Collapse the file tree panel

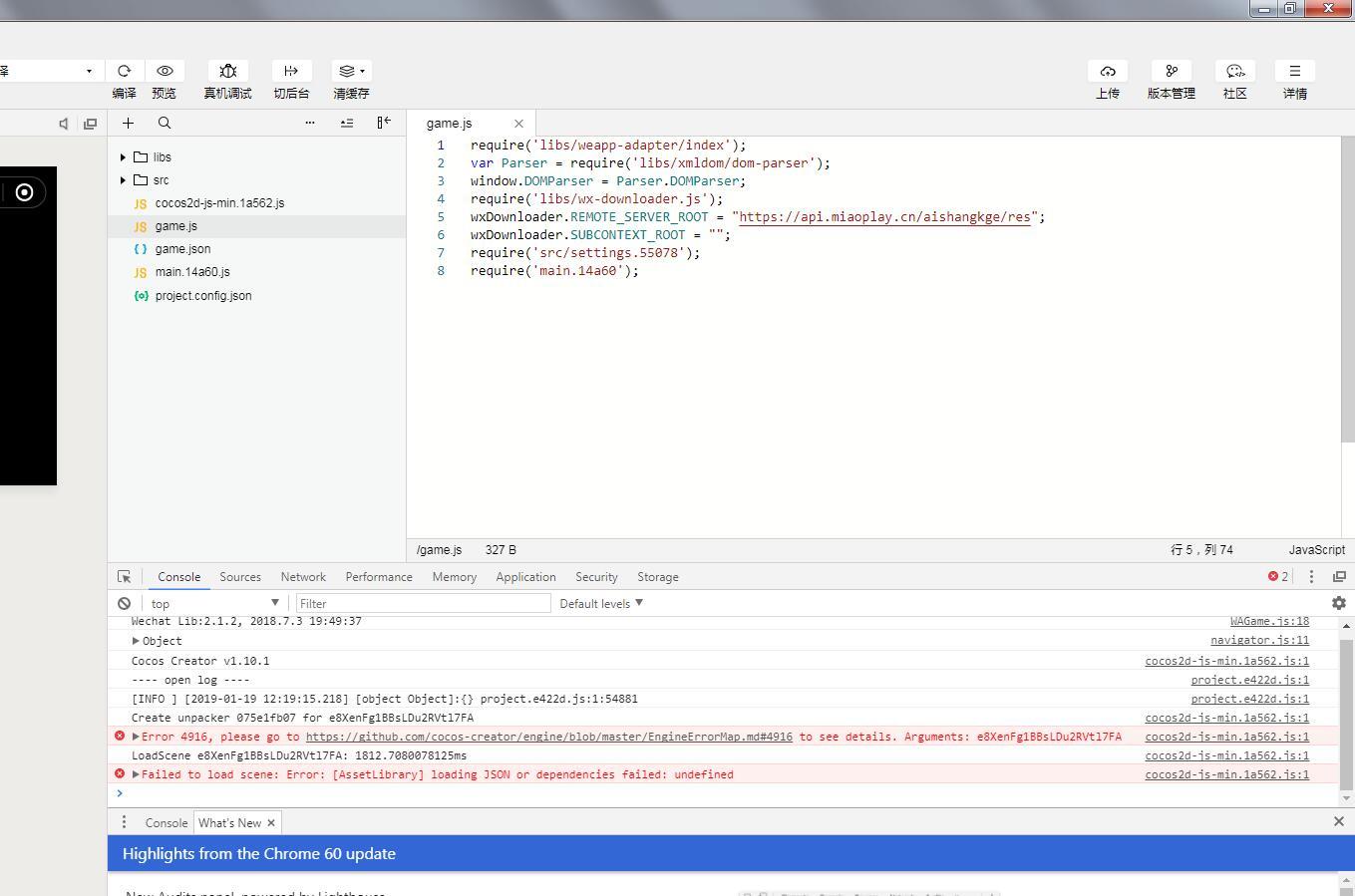click(384, 123)
